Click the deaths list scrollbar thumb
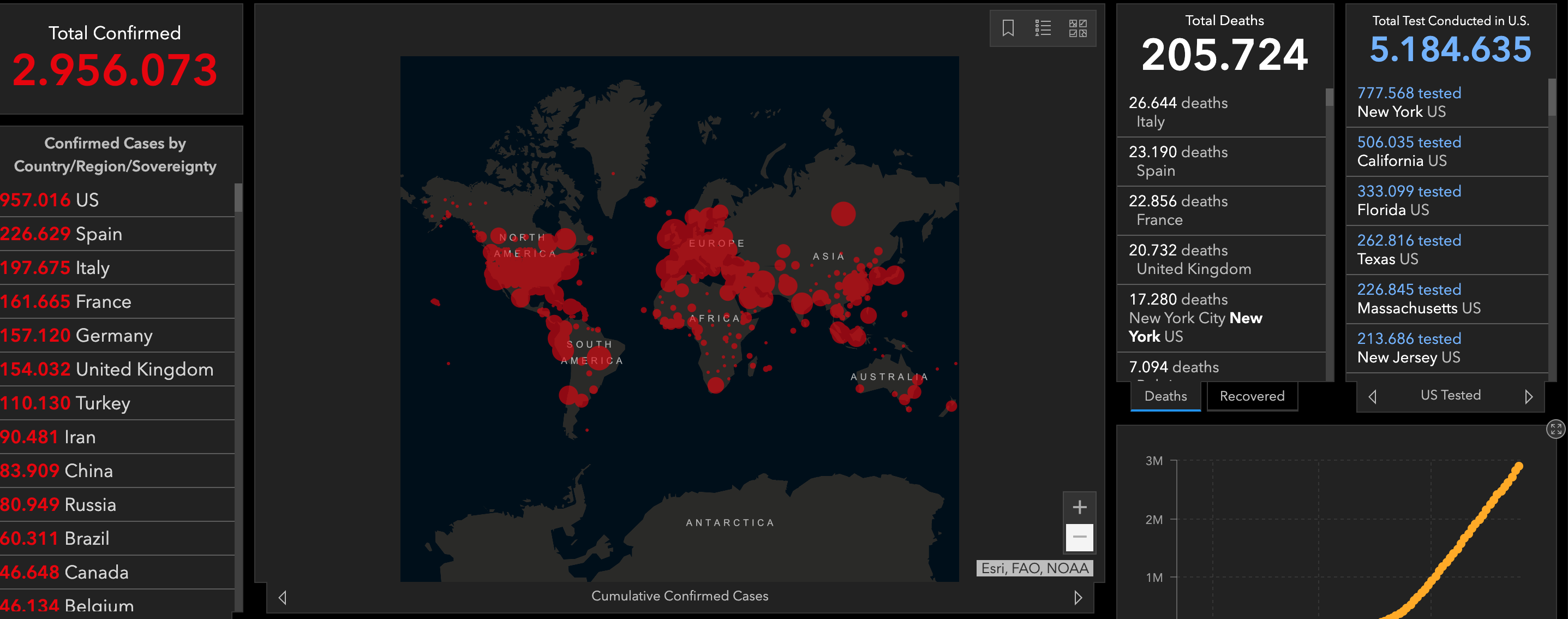 pyautogui.click(x=1330, y=98)
